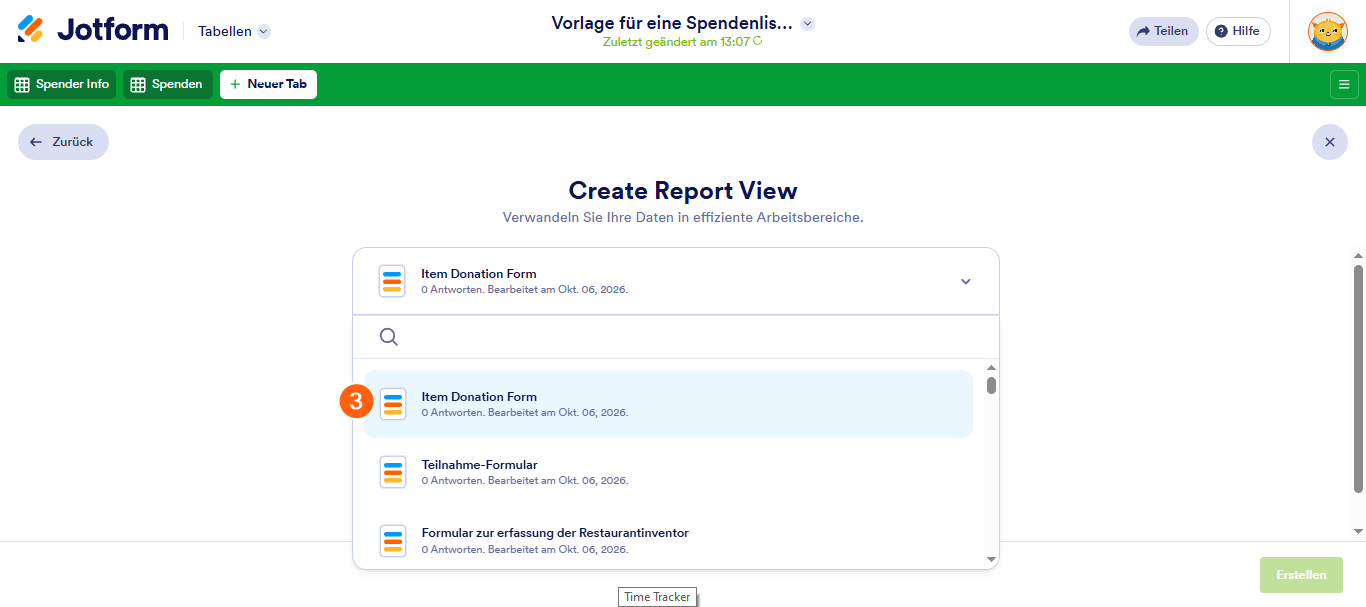Click the form search field

coord(676,337)
